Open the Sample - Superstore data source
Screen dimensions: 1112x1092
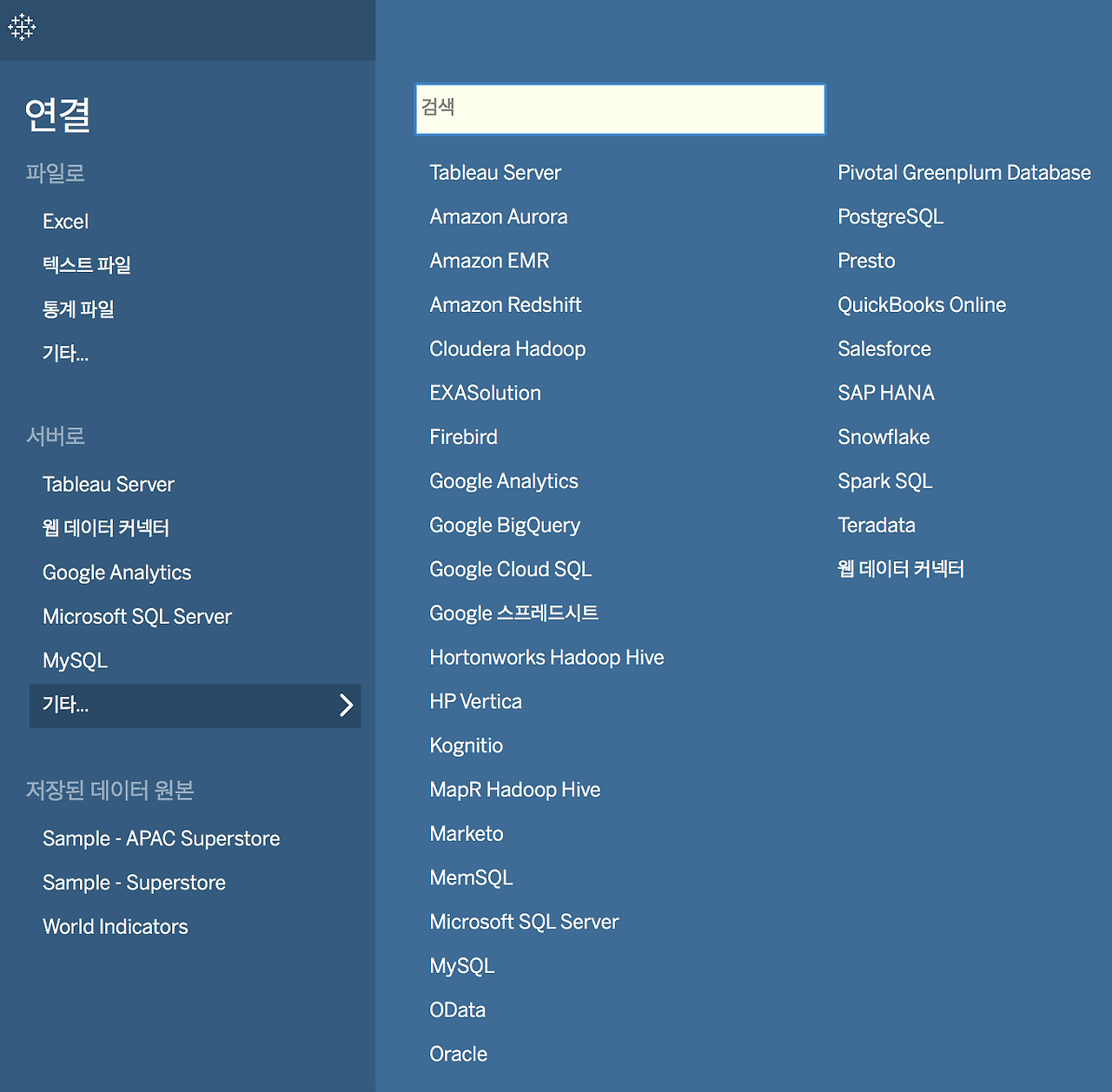tap(135, 884)
